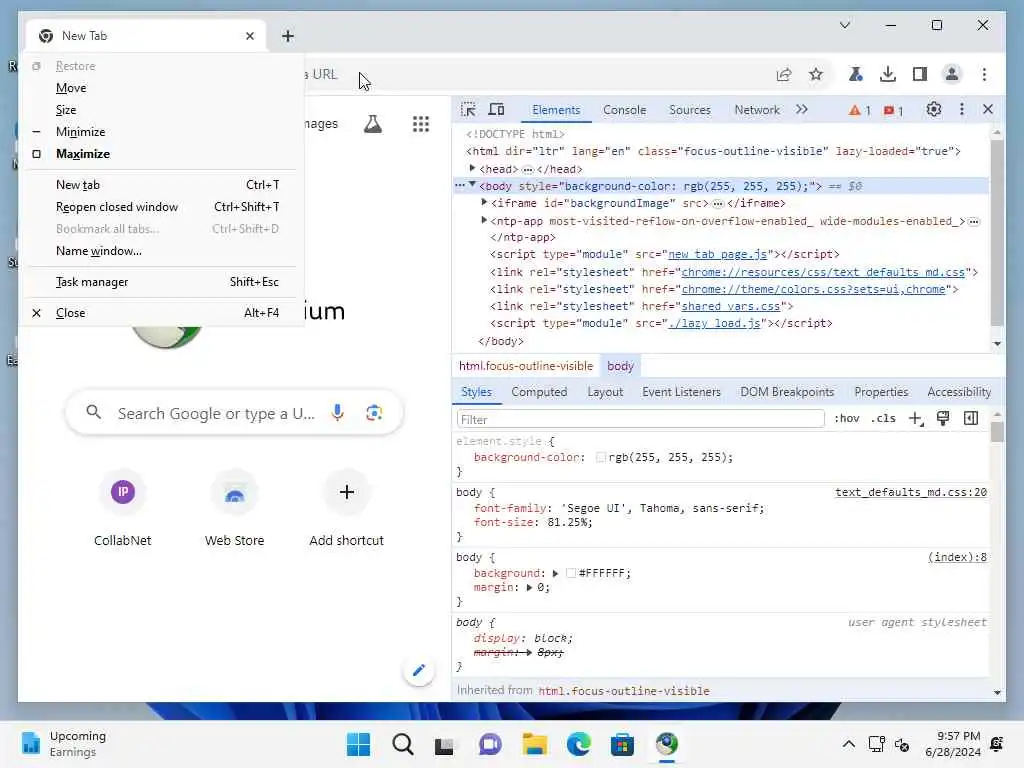Switch to the Sources tab
The width and height of the screenshot is (1024, 768).
[690, 110]
